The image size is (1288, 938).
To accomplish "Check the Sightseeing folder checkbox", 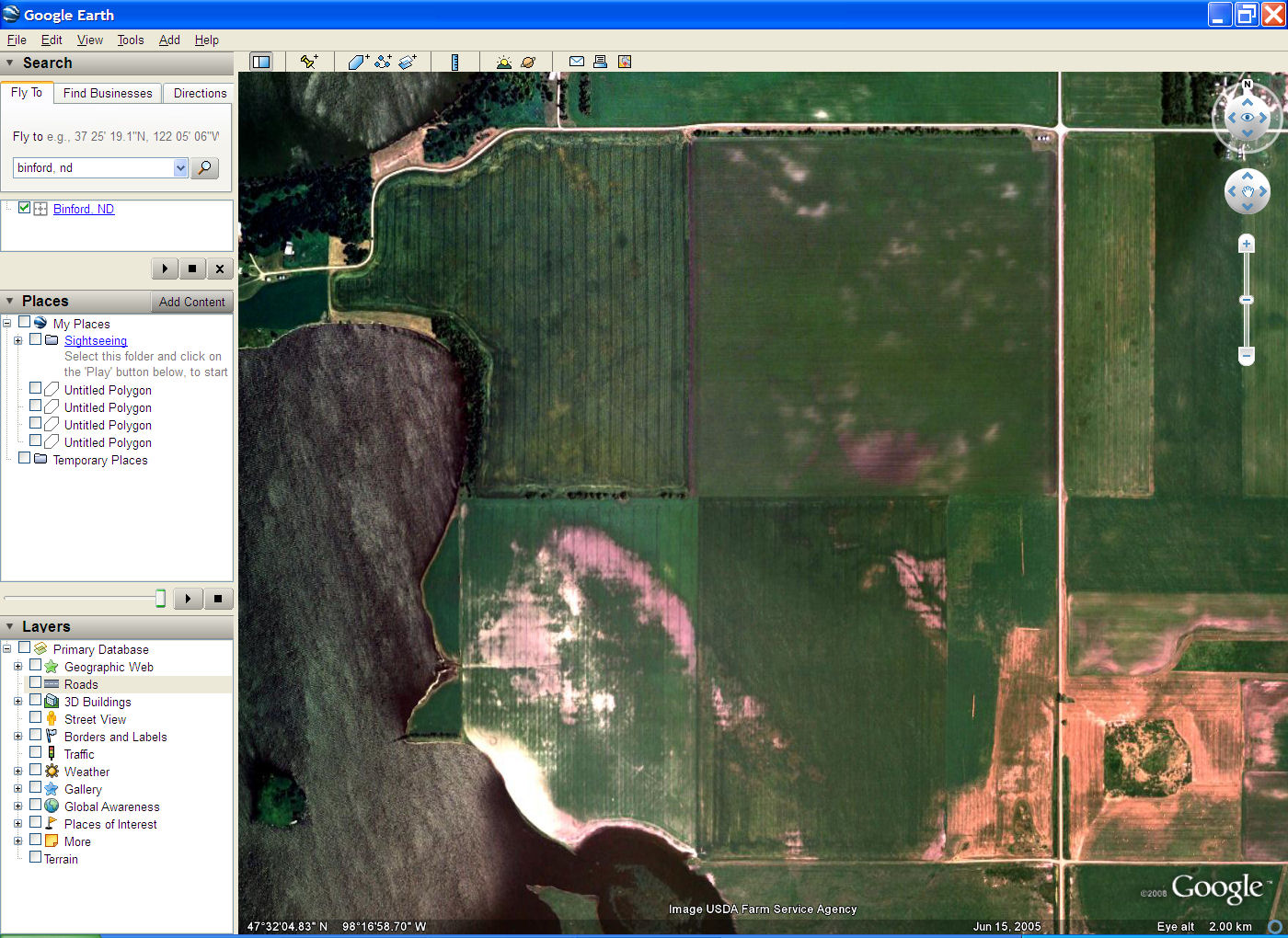I will pos(35,338).
